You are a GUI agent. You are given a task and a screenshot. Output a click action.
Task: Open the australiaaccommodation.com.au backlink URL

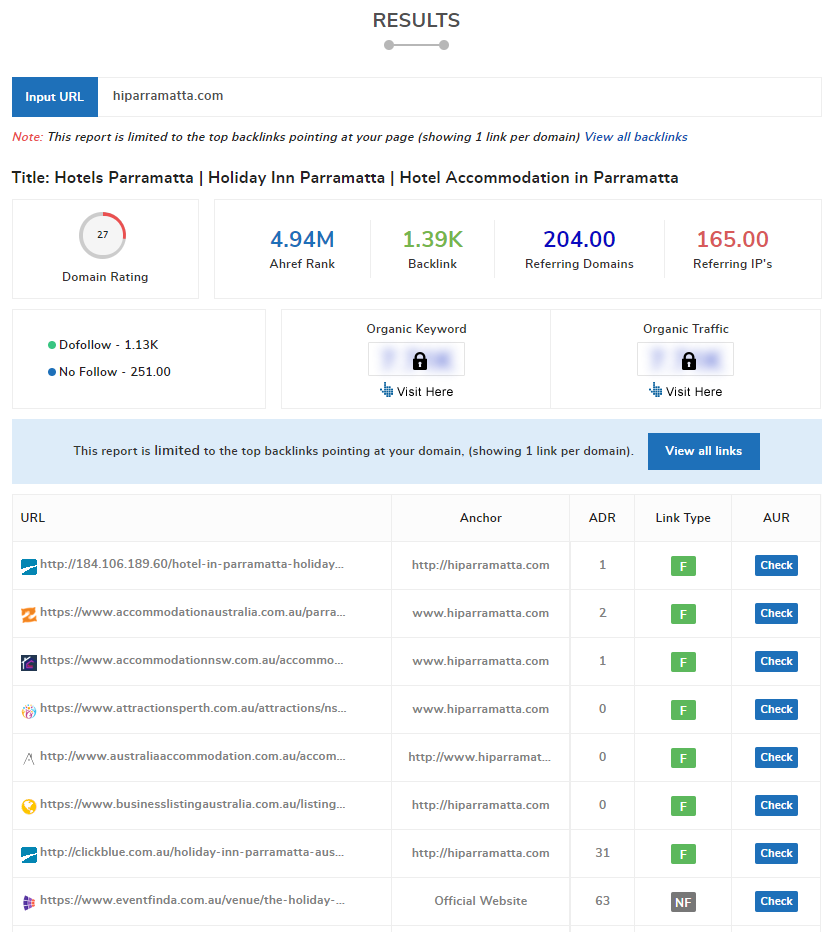tap(193, 756)
